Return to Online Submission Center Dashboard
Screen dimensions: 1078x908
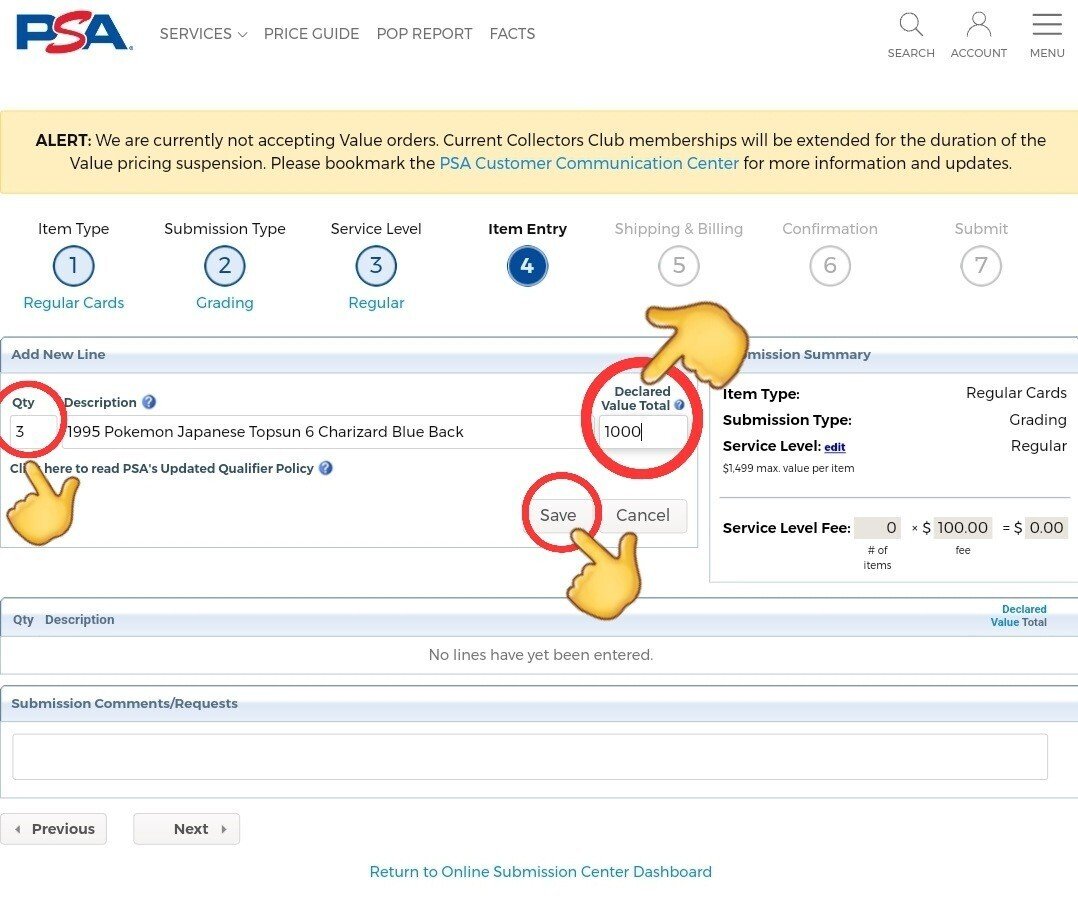(540, 872)
